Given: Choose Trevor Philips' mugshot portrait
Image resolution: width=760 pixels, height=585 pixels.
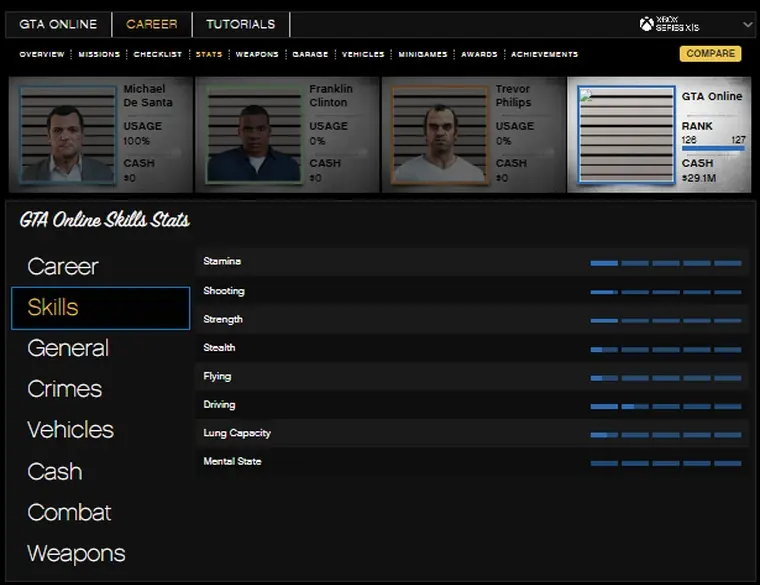Looking at the screenshot, I should [439, 134].
